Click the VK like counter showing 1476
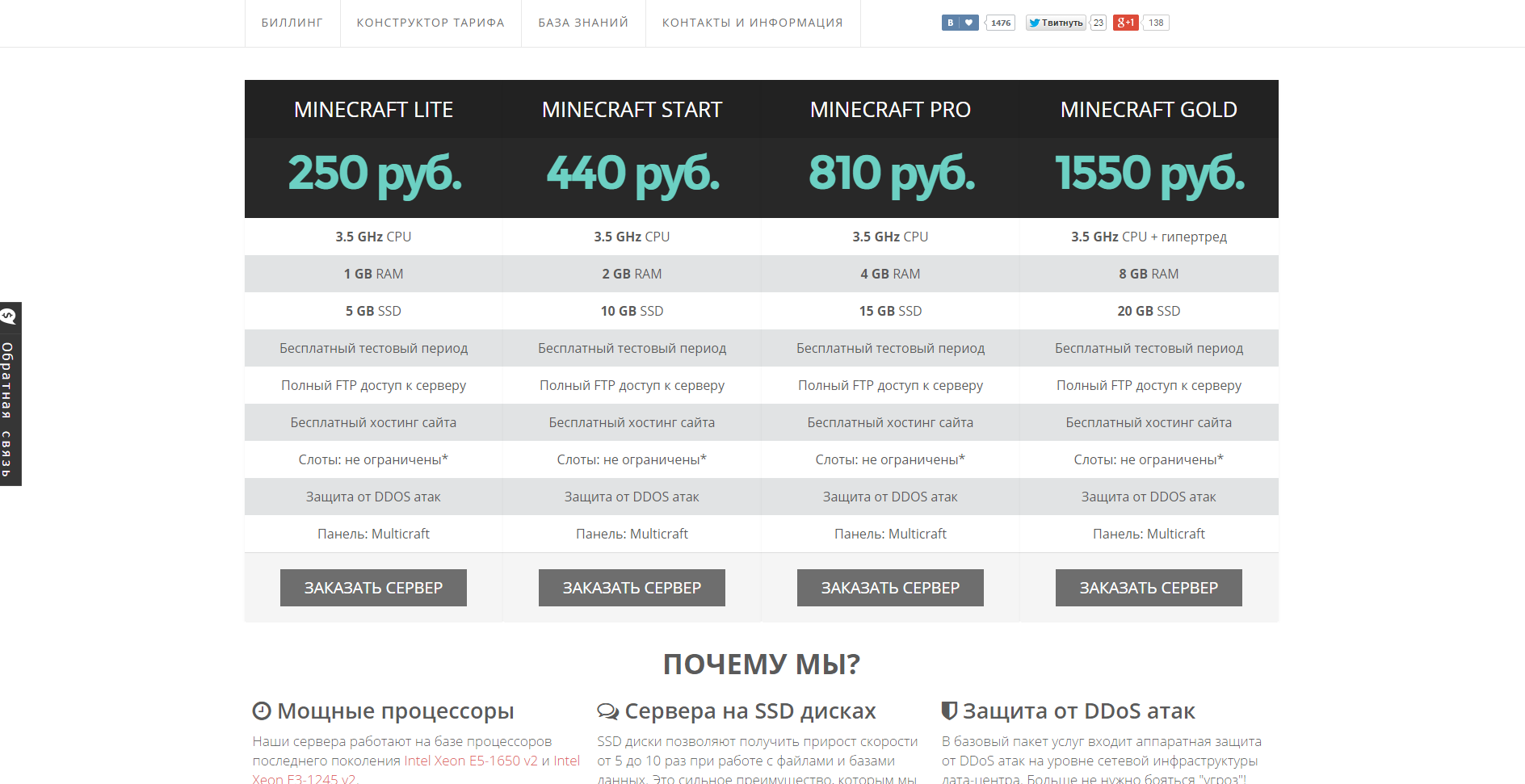 coord(1001,23)
